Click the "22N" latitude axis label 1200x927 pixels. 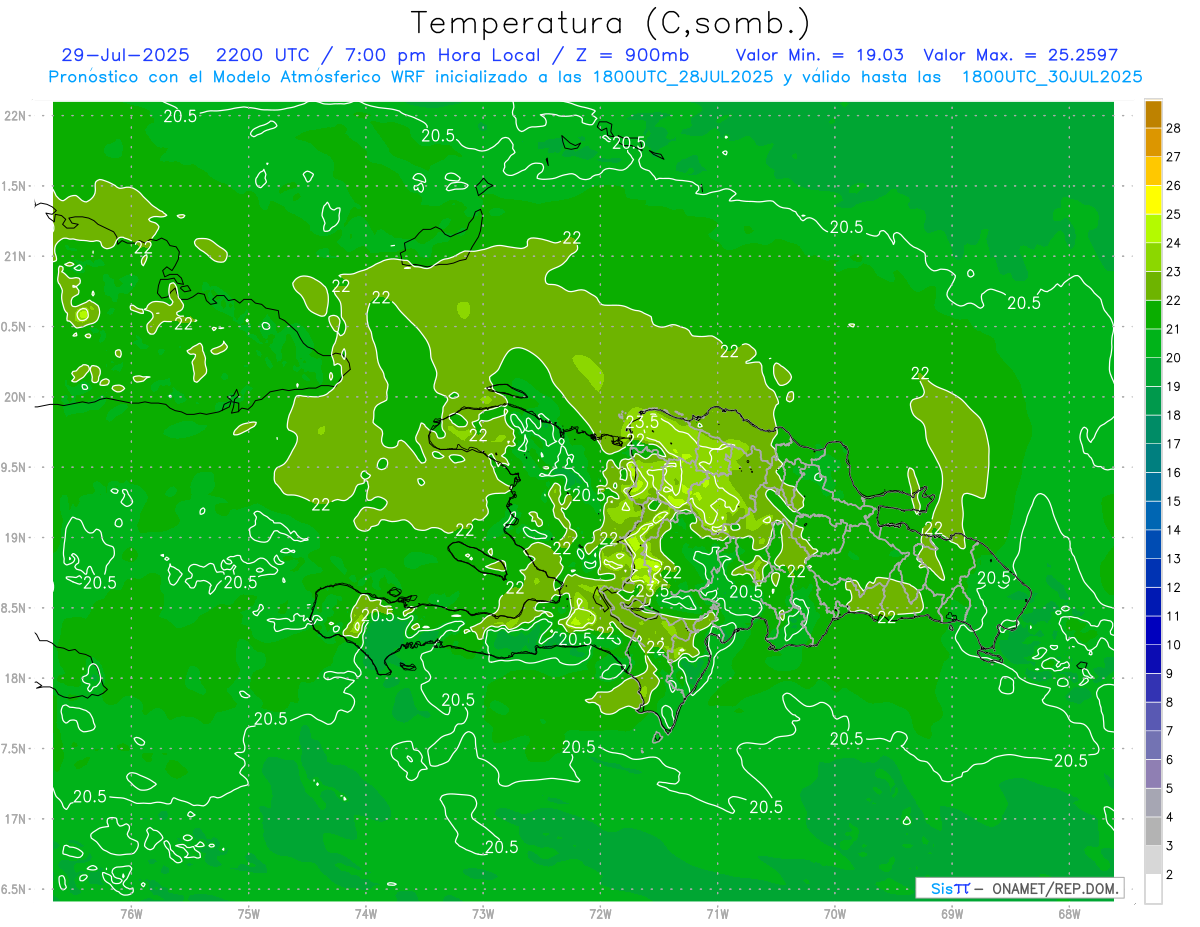pos(17,116)
